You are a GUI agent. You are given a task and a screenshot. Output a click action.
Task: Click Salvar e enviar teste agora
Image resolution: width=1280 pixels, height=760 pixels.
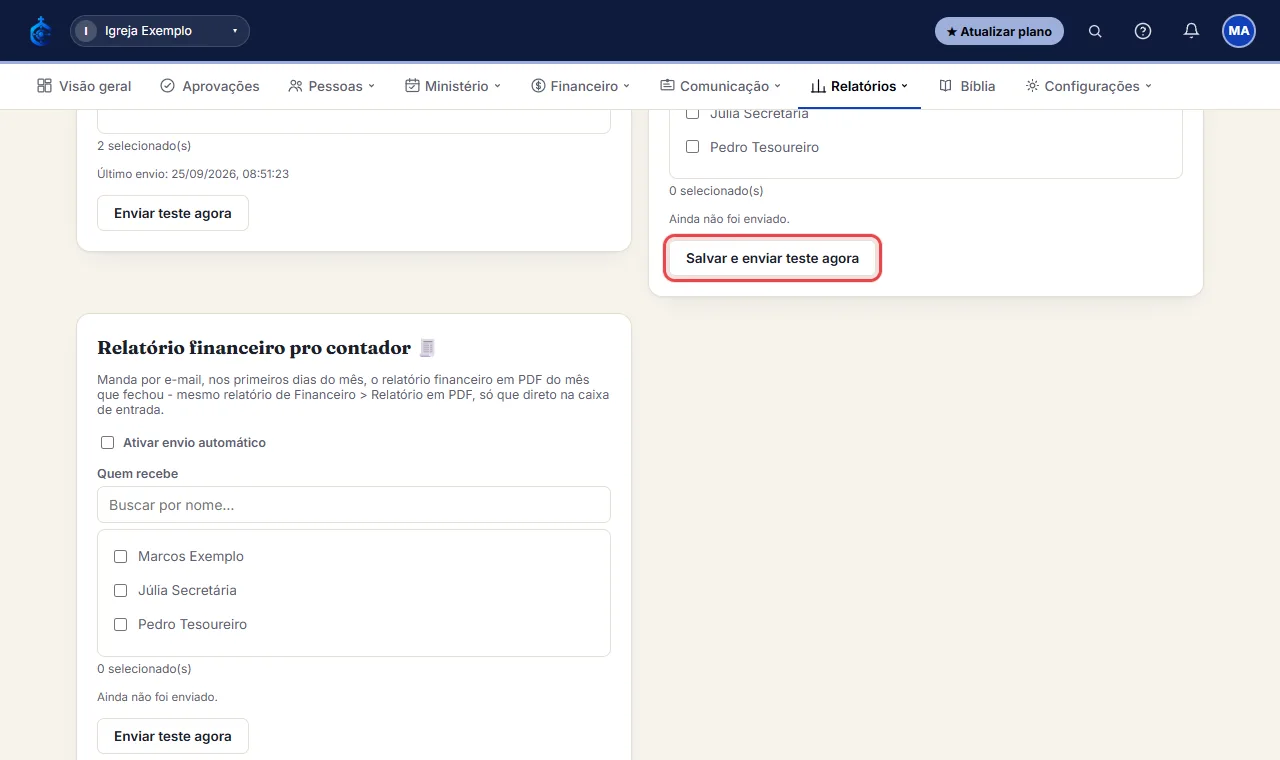click(772, 258)
